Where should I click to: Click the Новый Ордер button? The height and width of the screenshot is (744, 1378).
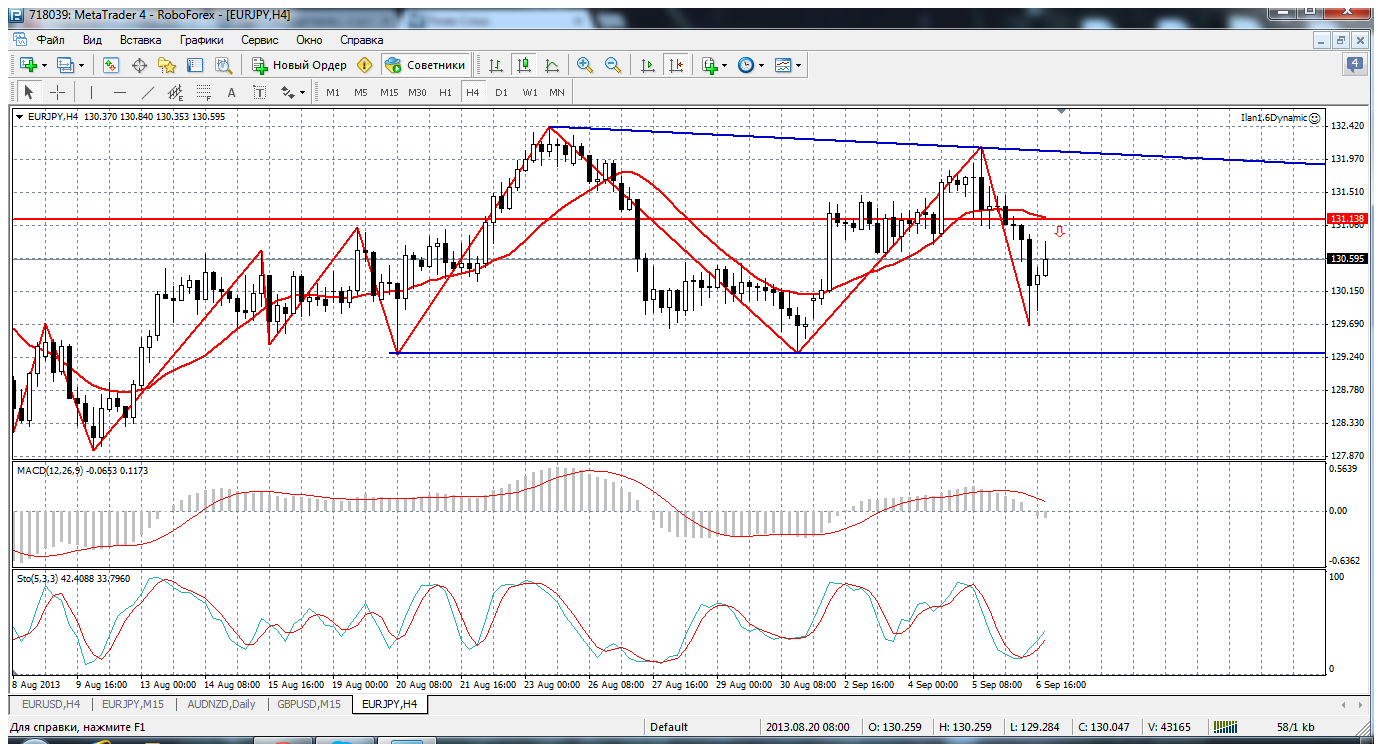point(300,65)
